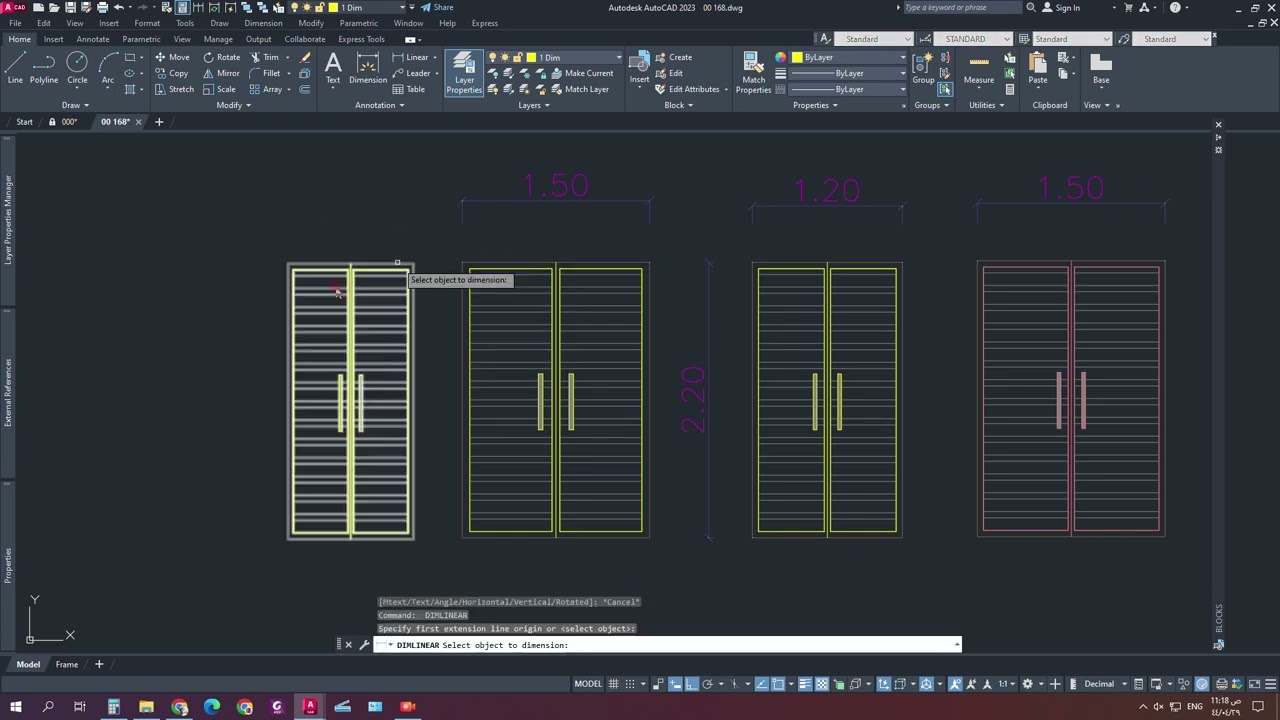This screenshot has width=1280, height=720.
Task: Open the STANDARD dimension style dropdown
Action: (972, 39)
